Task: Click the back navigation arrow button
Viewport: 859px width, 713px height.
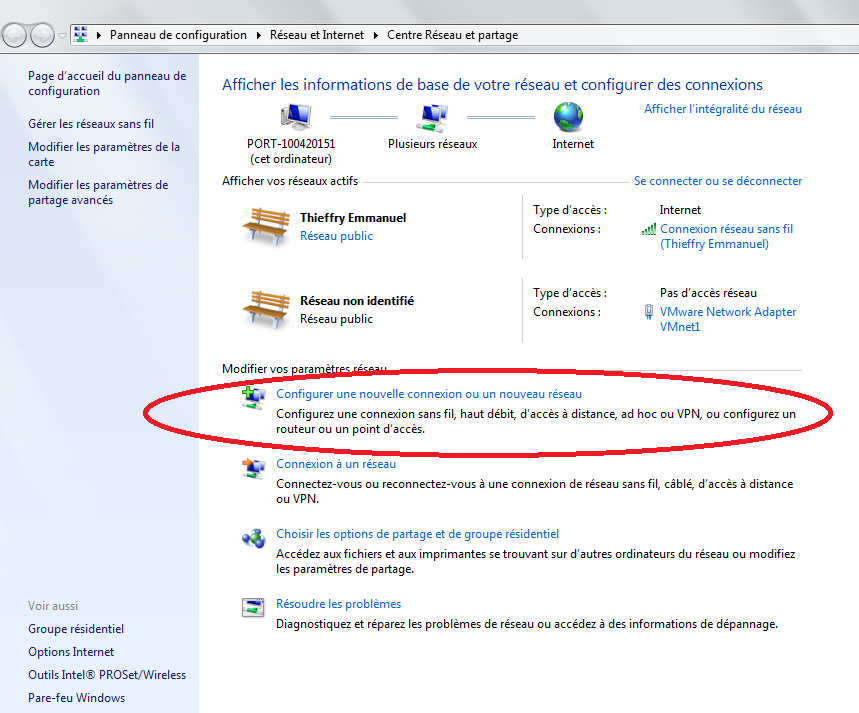Action: tap(16, 35)
